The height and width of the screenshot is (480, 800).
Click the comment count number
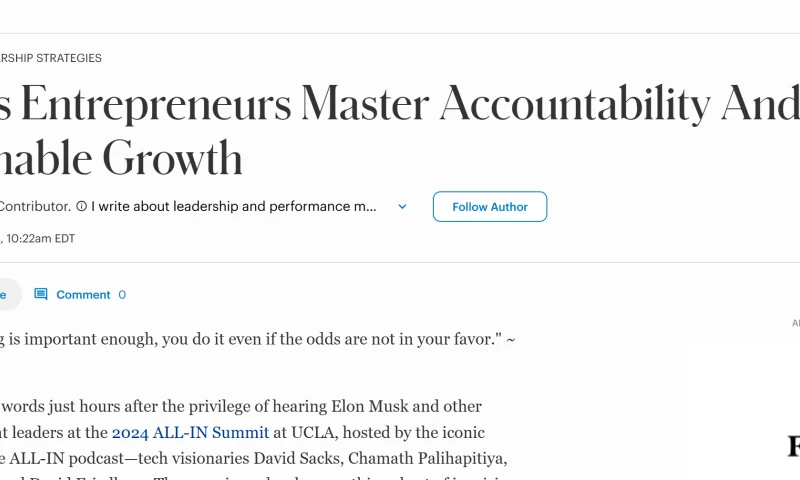(x=122, y=295)
